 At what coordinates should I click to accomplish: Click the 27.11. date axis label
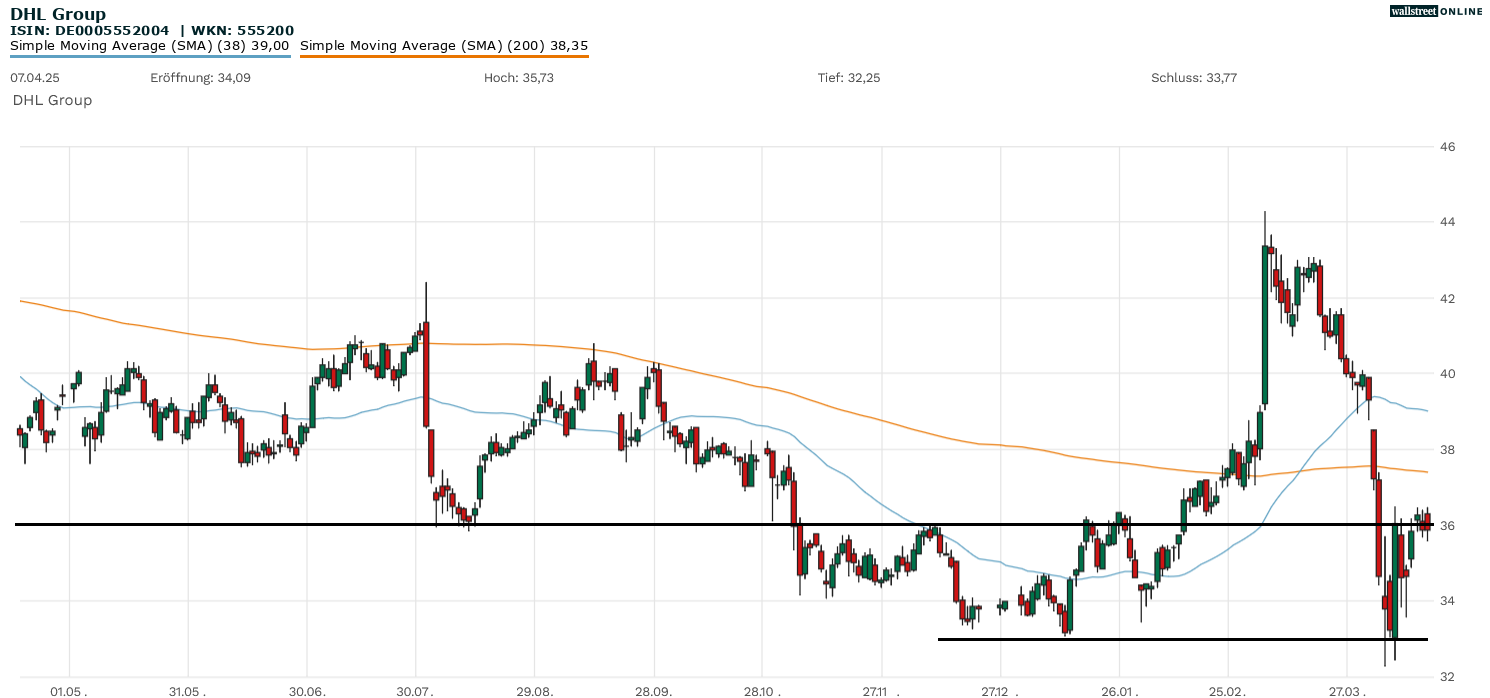(x=881, y=691)
